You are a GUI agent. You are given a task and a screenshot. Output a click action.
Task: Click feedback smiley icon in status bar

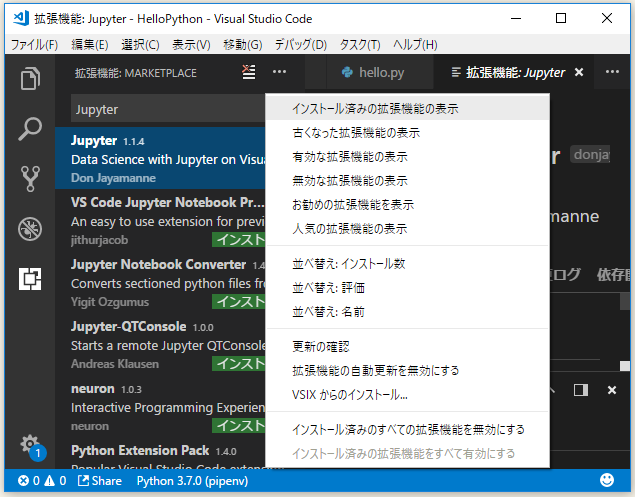pyautogui.click(x=607, y=480)
